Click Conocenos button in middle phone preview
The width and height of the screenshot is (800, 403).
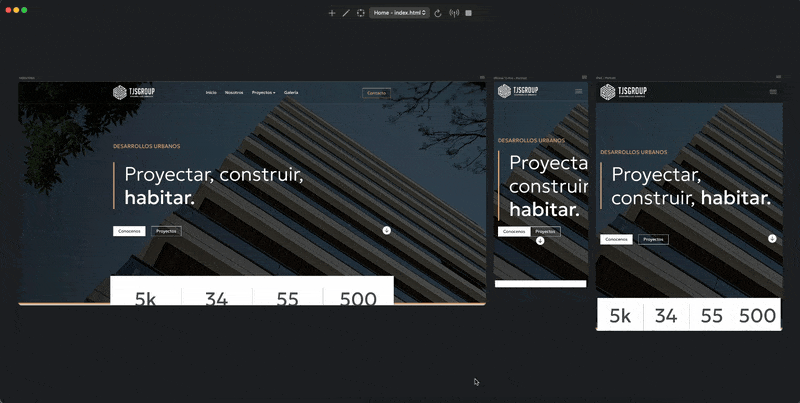tap(514, 231)
